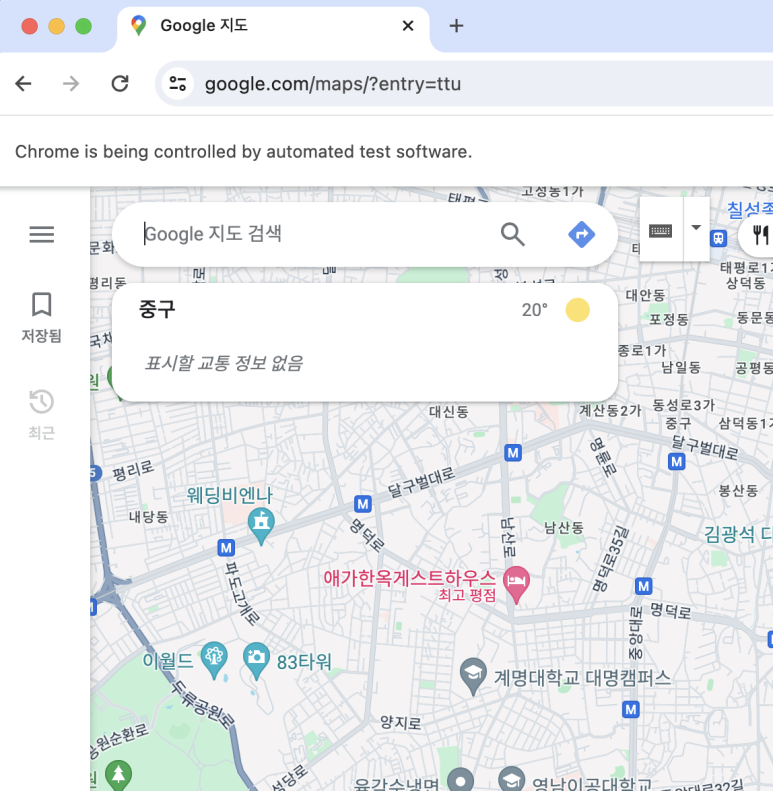Click the 계명대학교 대명캠퍼스 label
The width and height of the screenshot is (773, 791).
[x=582, y=677]
